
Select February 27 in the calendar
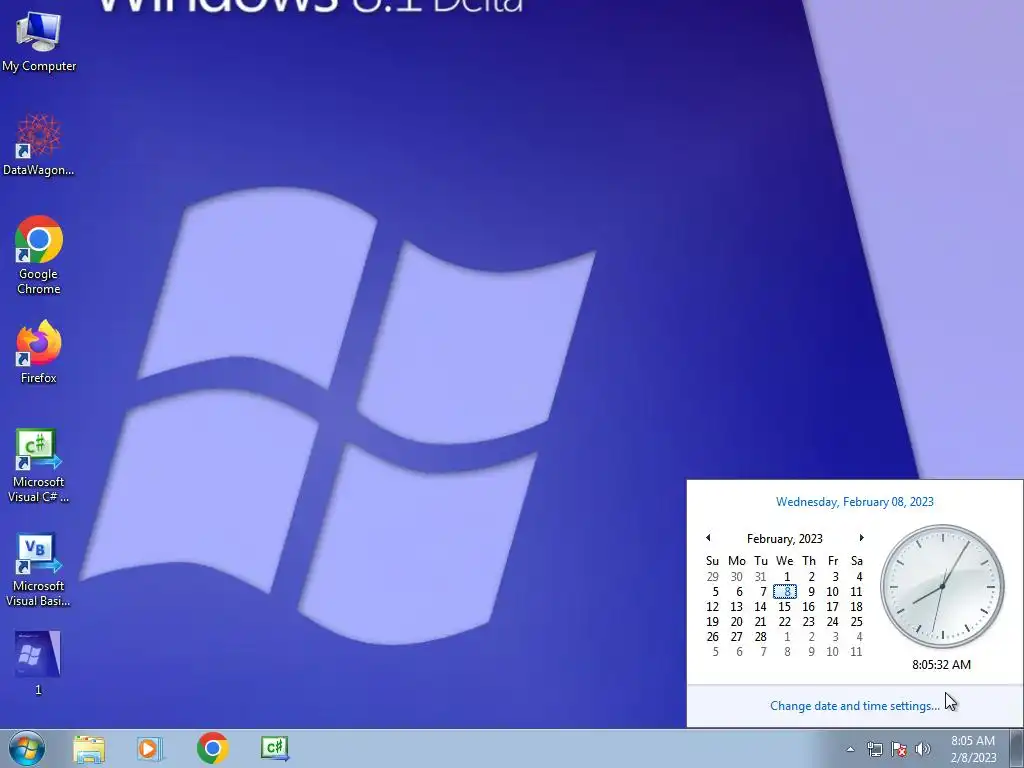pyautogui.click(x=737, y=637)
